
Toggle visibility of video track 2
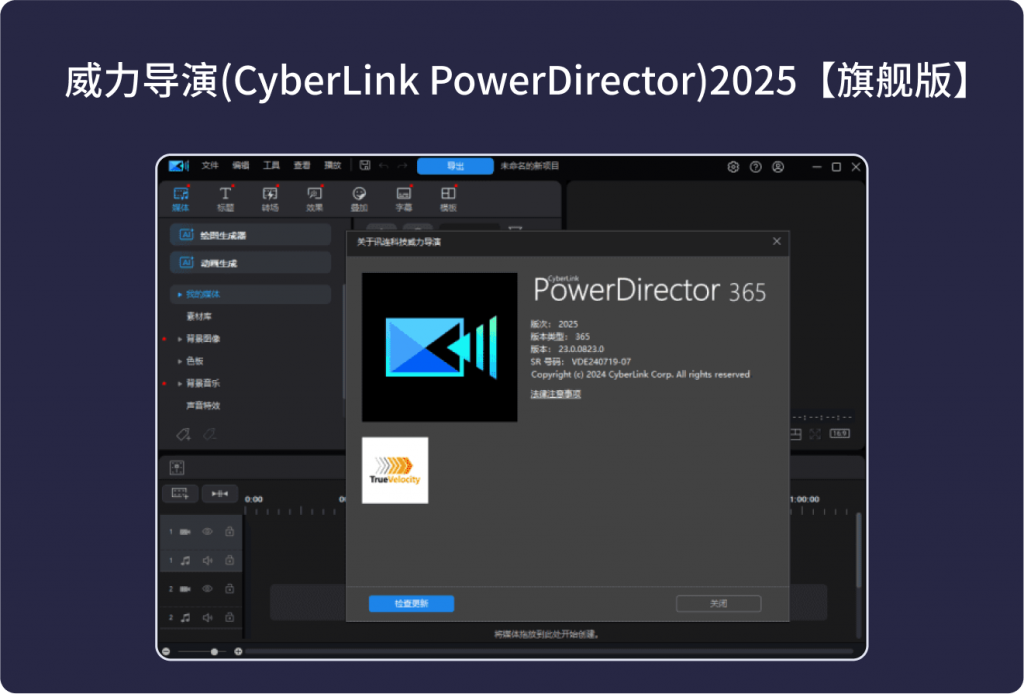pos(207,589)
